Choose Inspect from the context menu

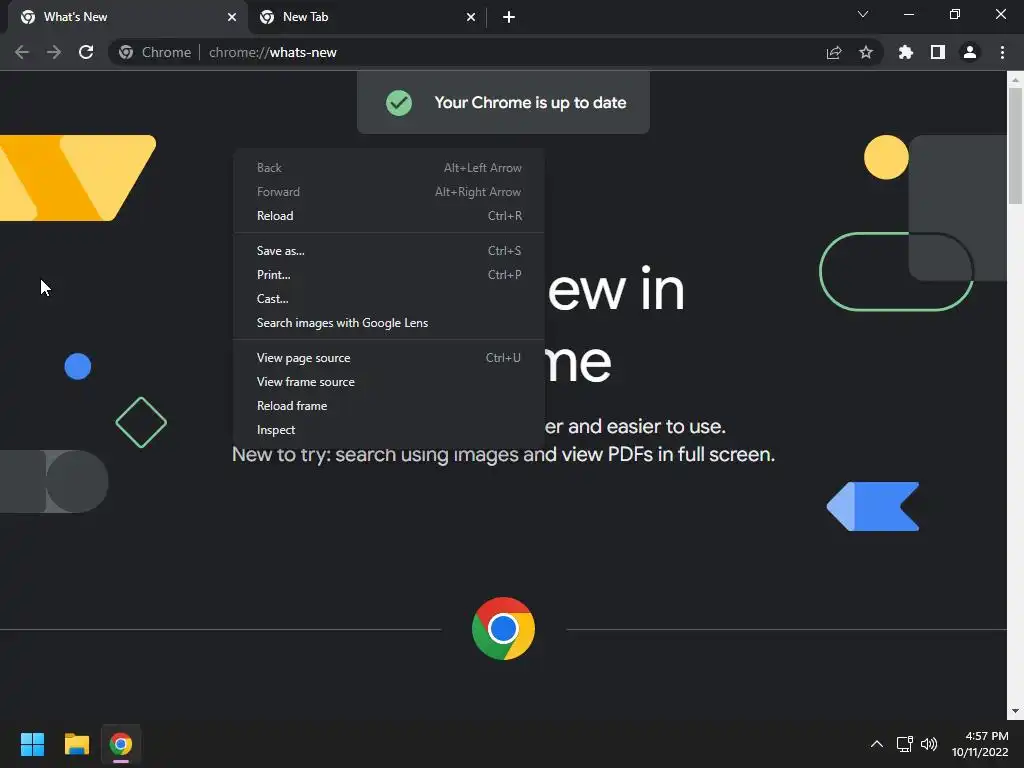(x=389, y=430)
